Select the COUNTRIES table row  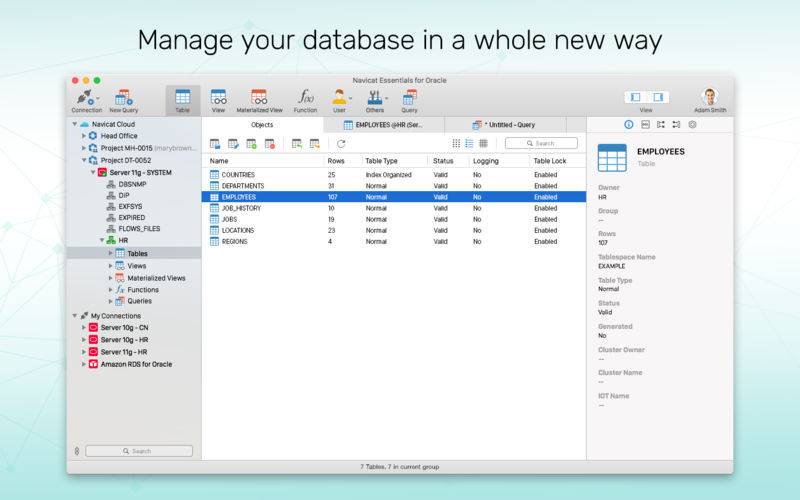[x=394, y=174]
